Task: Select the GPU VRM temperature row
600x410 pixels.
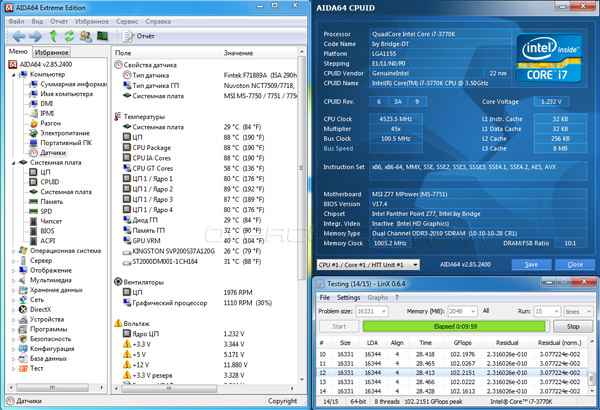Action: (205, 241)
